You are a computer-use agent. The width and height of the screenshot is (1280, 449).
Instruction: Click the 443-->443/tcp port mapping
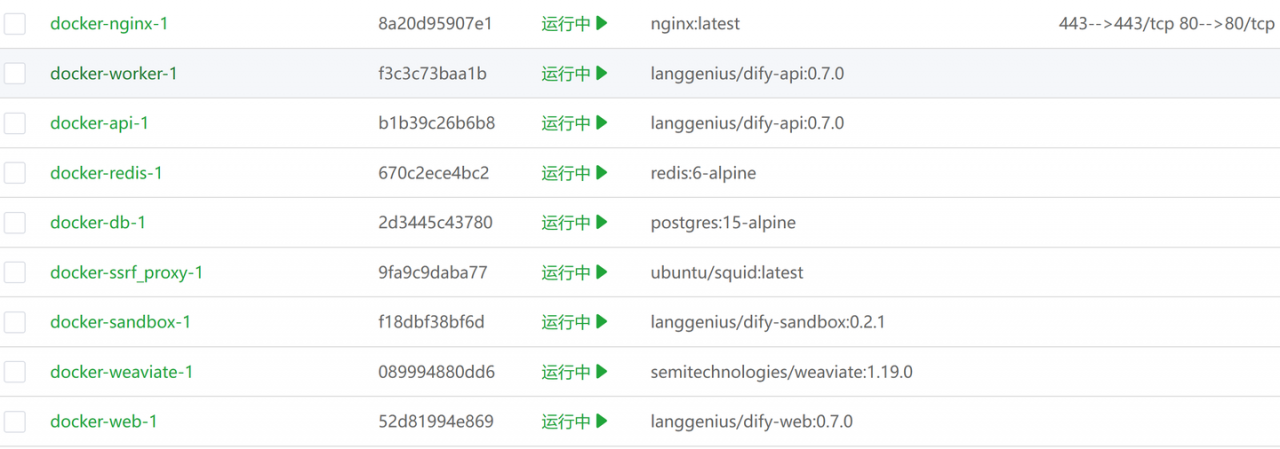(1117, 23)
